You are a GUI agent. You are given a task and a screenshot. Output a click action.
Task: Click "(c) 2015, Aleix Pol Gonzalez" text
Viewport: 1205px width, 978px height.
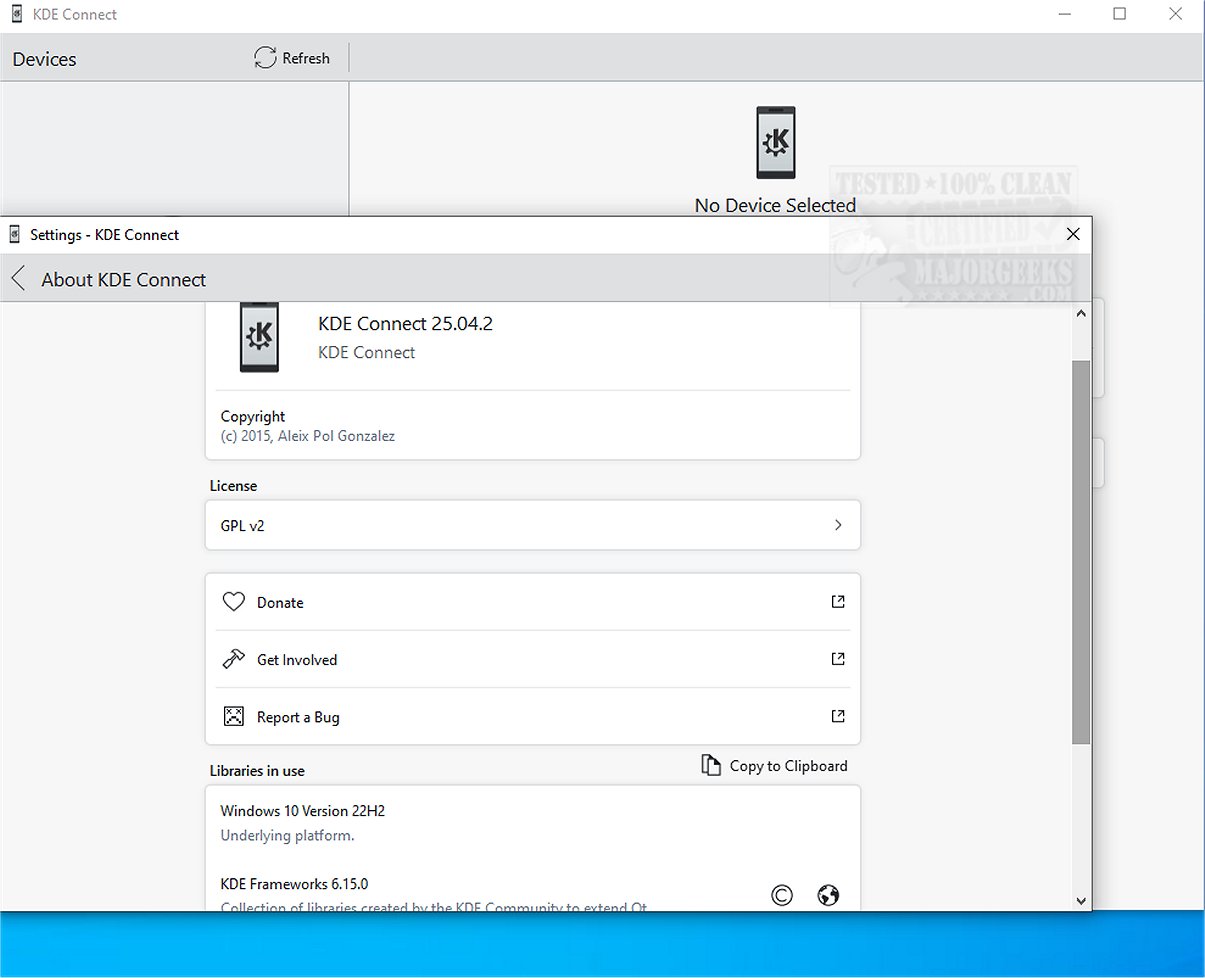point(308,436)
